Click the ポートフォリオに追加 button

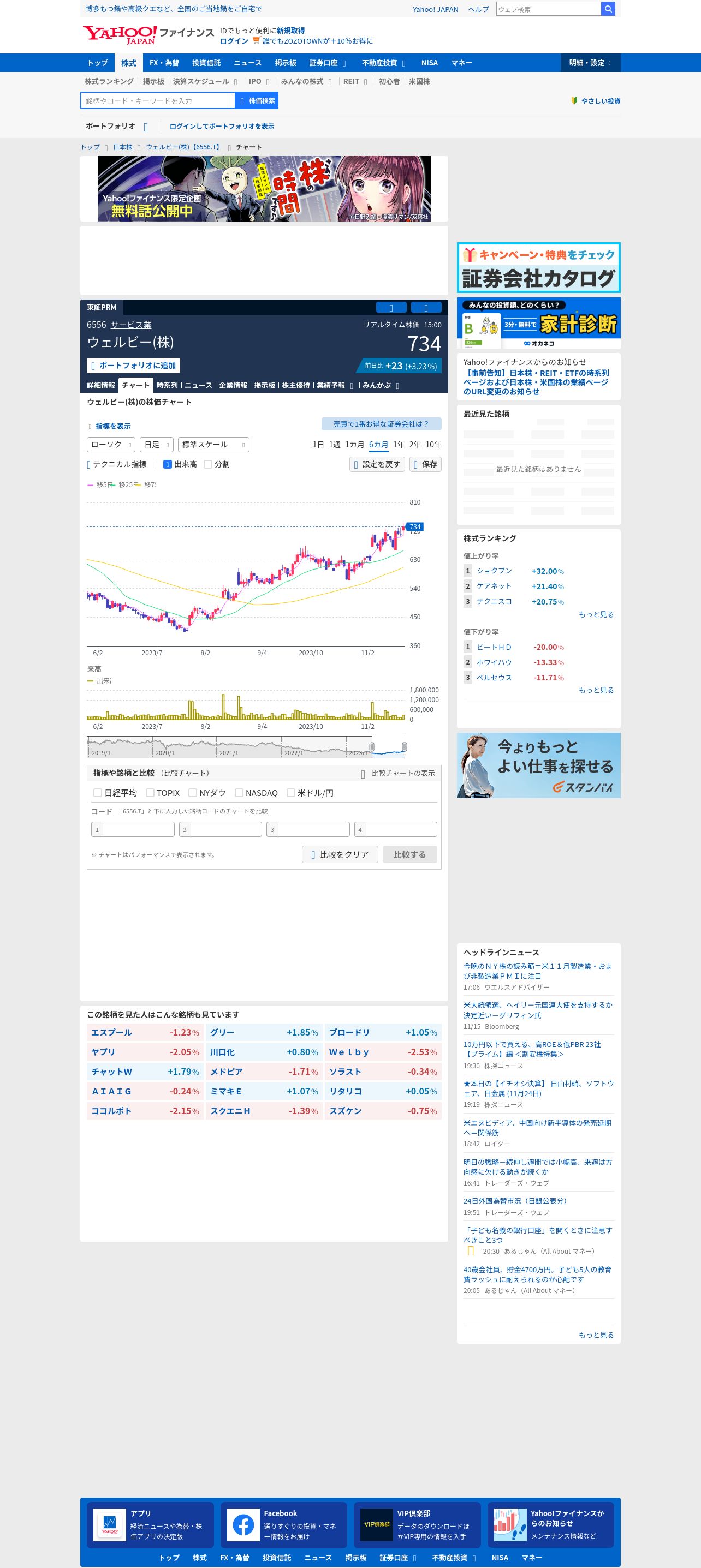133,366
